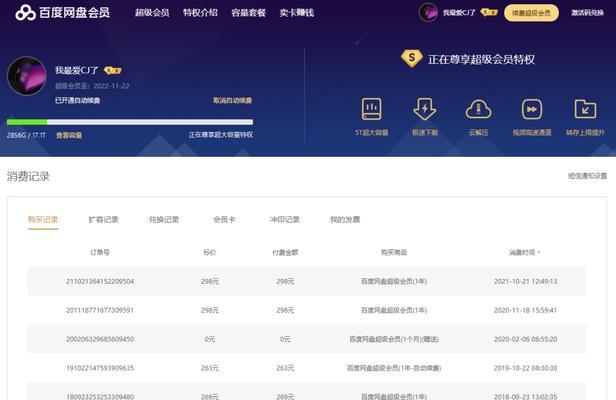
Task: Click the 263元 list price cell
Action: point(209,368)
